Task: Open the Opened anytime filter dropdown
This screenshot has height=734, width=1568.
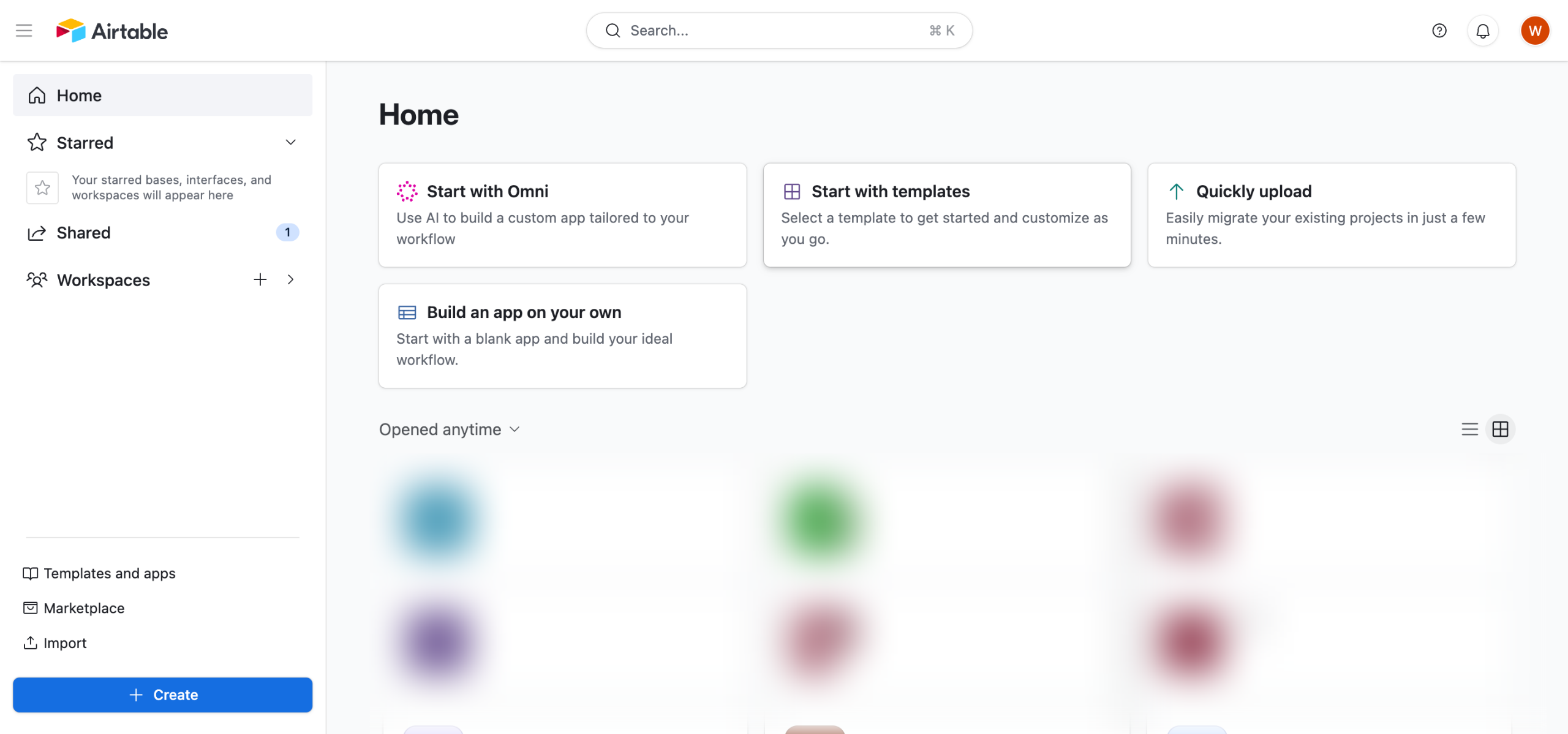Action: pyautogui.click(x=450, y=429)
